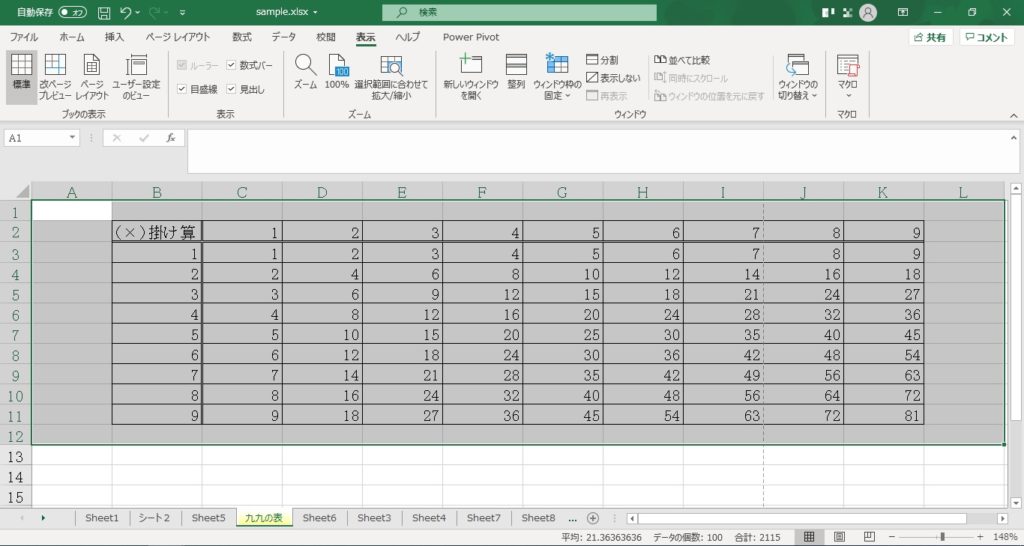Set zoom to 100% in ribbon
Image resolution: width=1024 pixels, height=546 pixels.
(x=337, y=73)
